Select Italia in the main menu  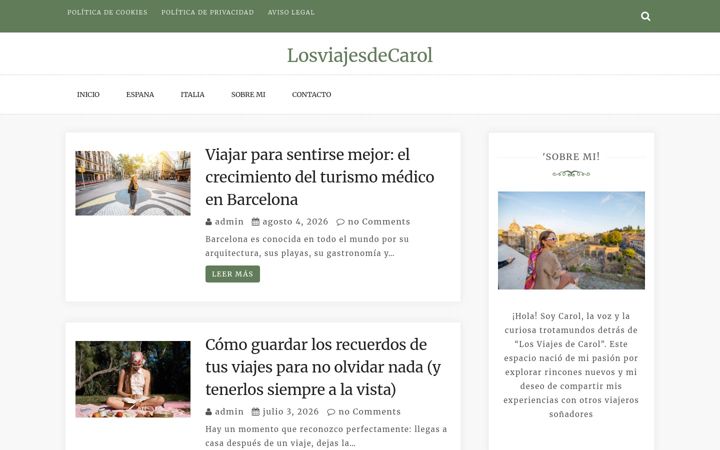click(192, 95)
